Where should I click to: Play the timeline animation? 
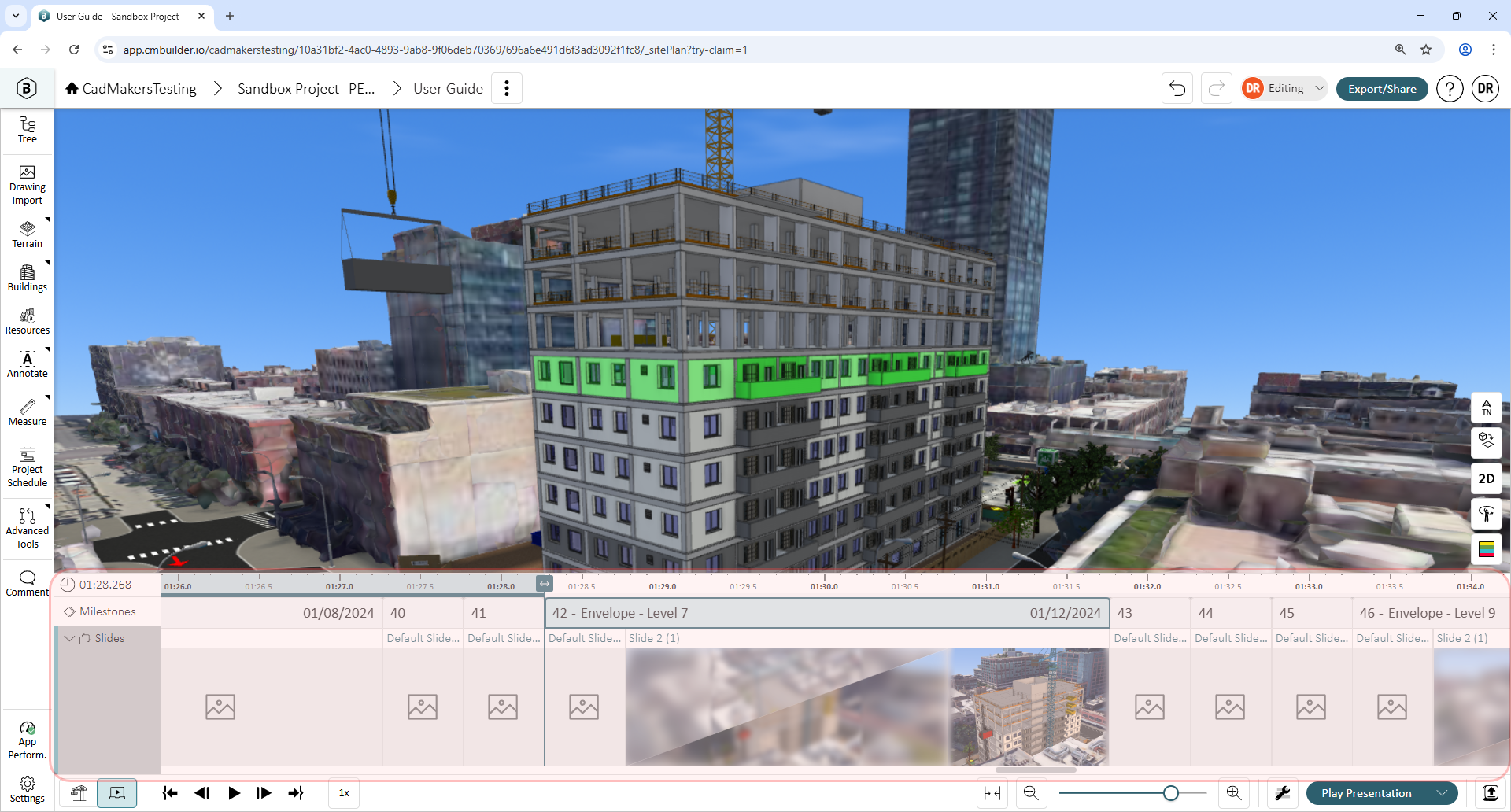[234, 793]
